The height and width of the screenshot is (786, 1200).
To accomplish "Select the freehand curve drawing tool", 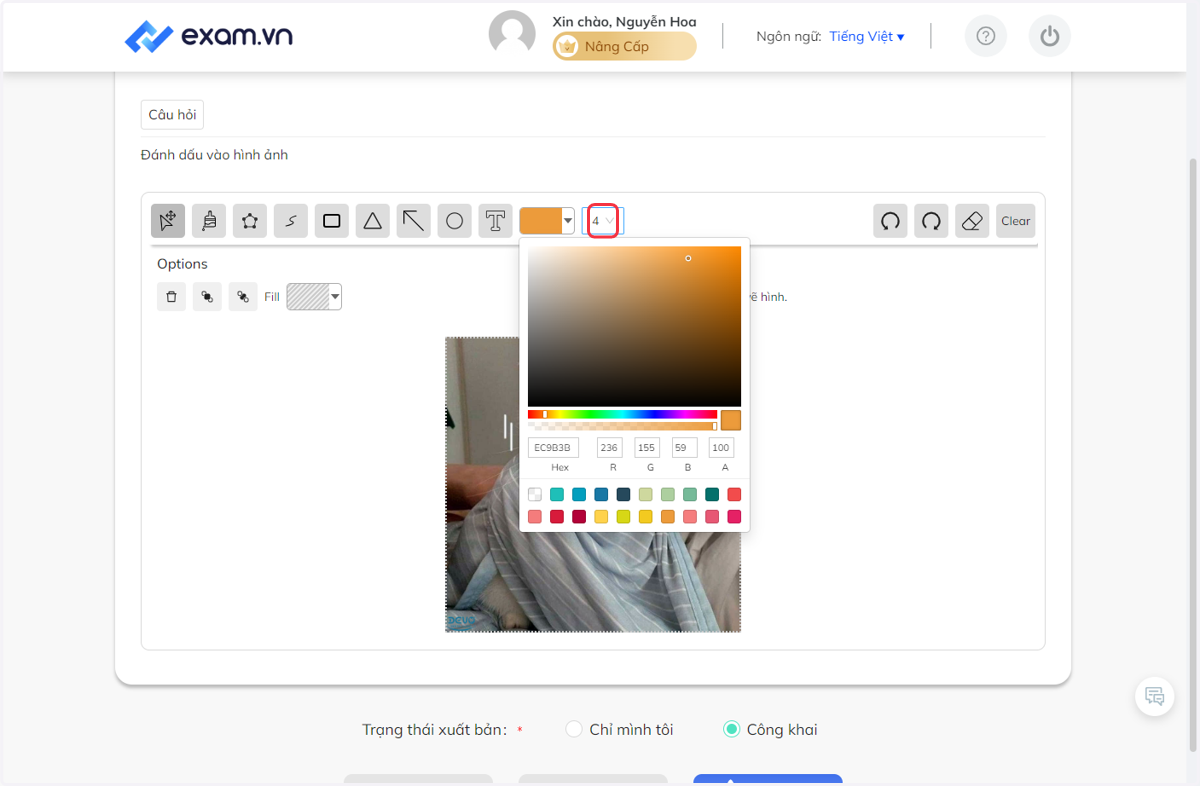I will (x=291, y=221).
